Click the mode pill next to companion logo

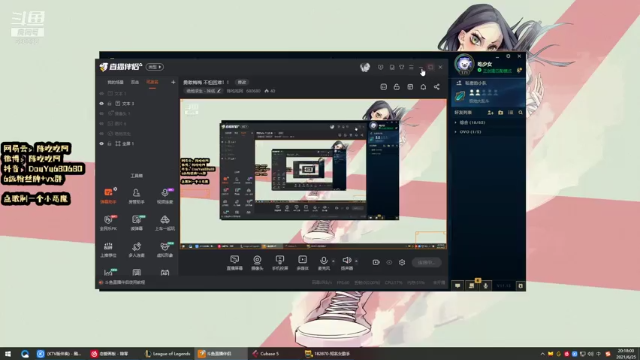coord(155,67)
